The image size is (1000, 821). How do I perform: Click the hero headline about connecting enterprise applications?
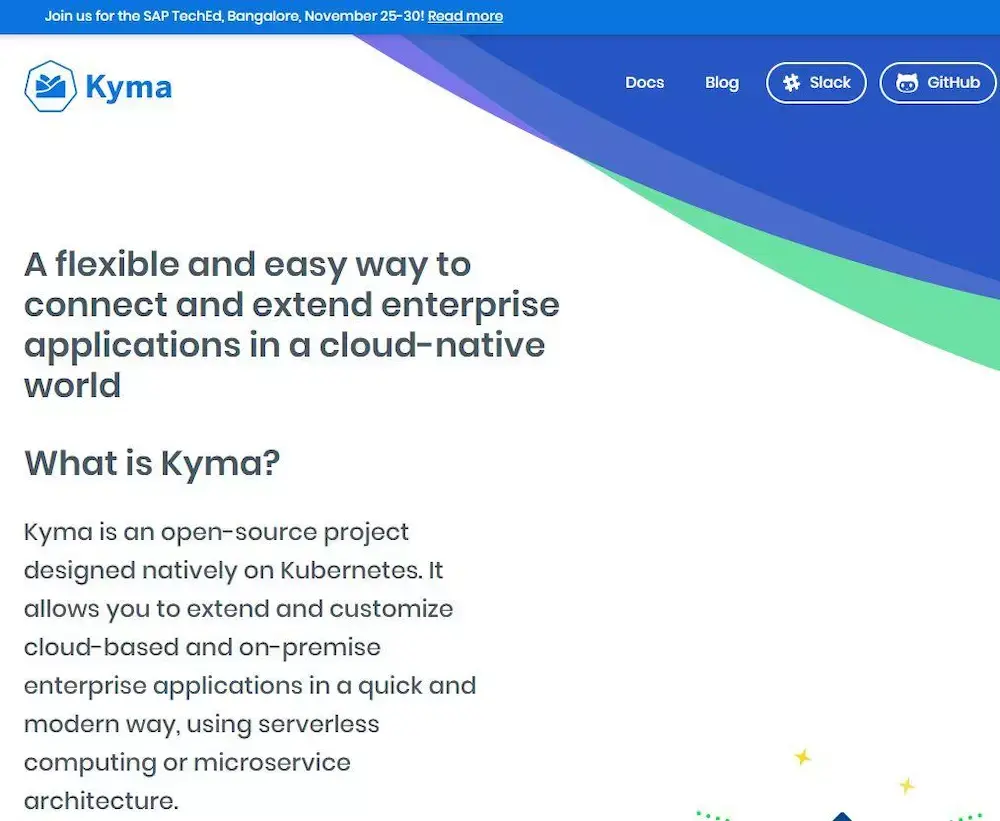(x=292, y=324)
